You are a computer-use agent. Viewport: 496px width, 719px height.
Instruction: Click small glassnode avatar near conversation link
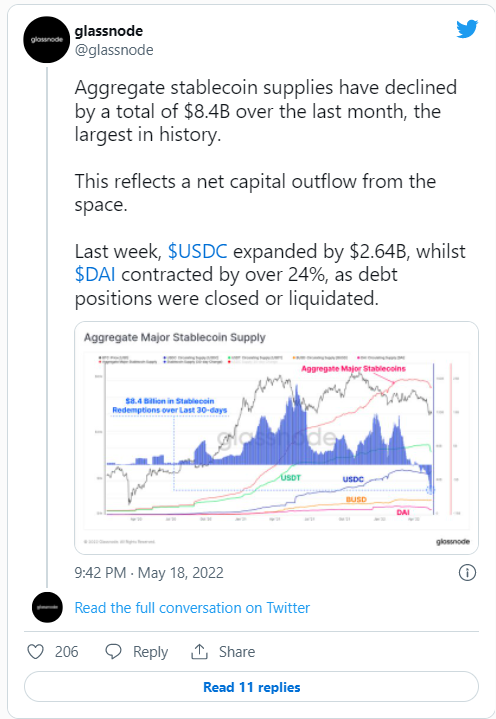[x=47, y=607]
